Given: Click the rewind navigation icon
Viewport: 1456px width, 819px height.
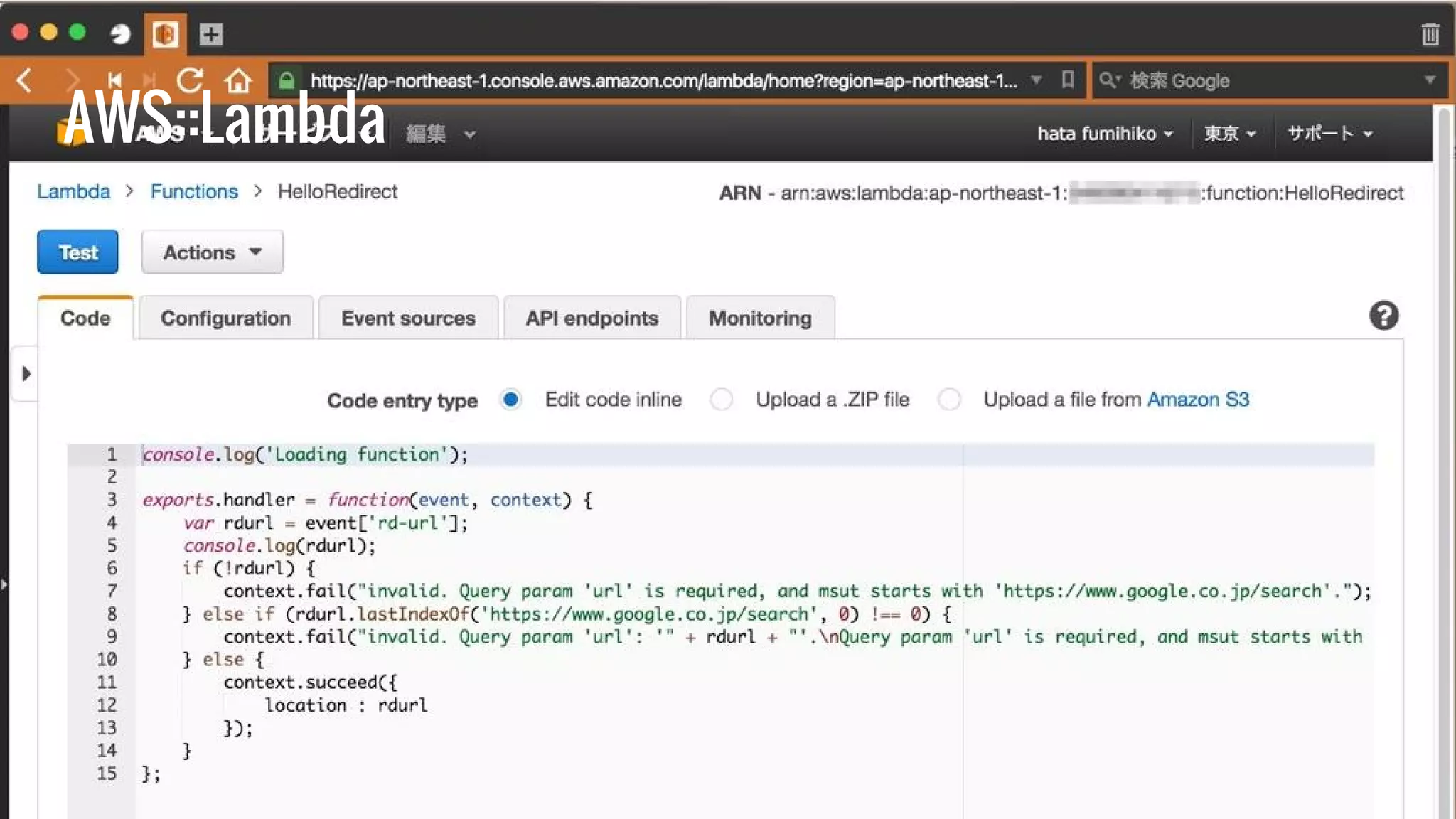Looking at the screenshot, I should coord(114,80).
